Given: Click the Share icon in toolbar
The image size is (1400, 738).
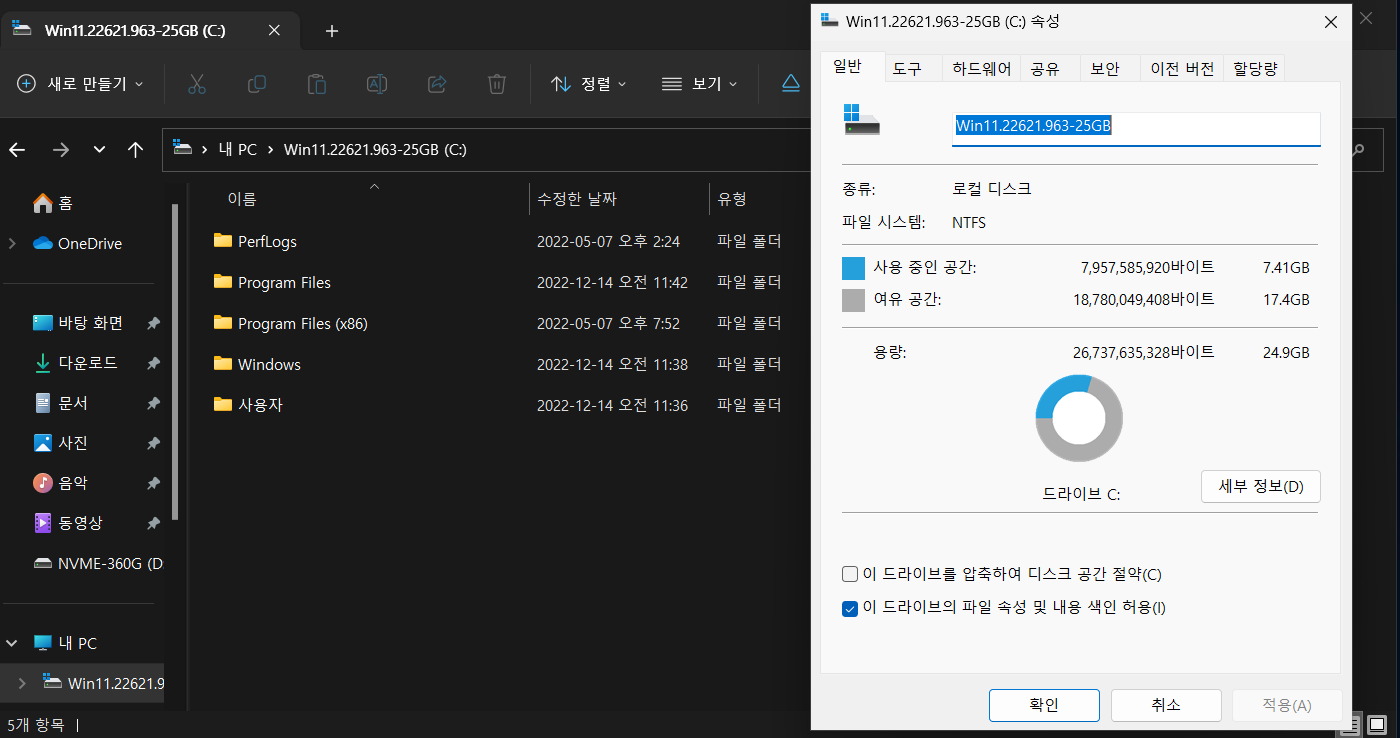Looking at the screenshot, I should [x=437, y=84].
